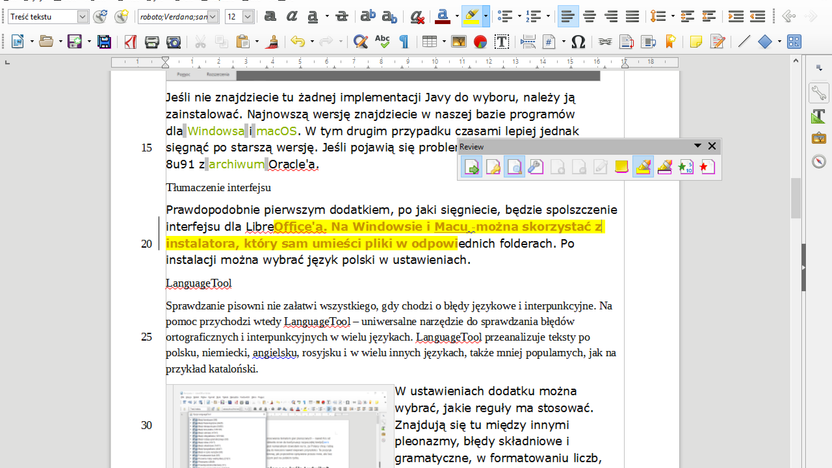The height and width of the screenshot is (468, 832).
Task: Open the paragraph style combo box
Action: pyautogui.click(x=48, y=16)
